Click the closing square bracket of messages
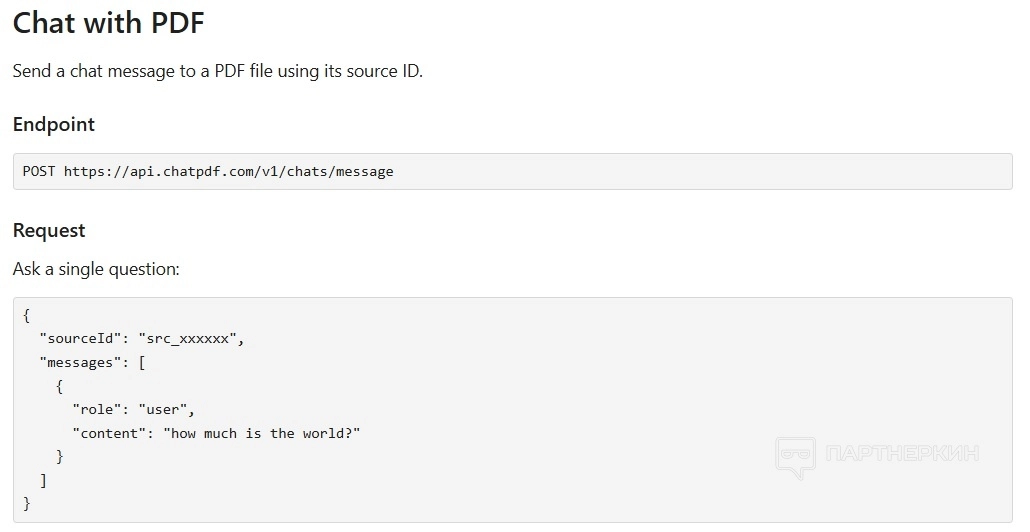 [x=43, y=480]
